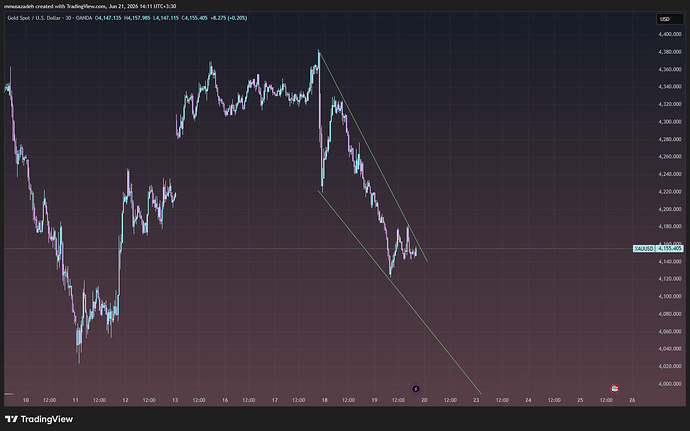Click the 4,000.000 price axis label
This screenshot has width=690, height=431.
[x=670, y=384]
